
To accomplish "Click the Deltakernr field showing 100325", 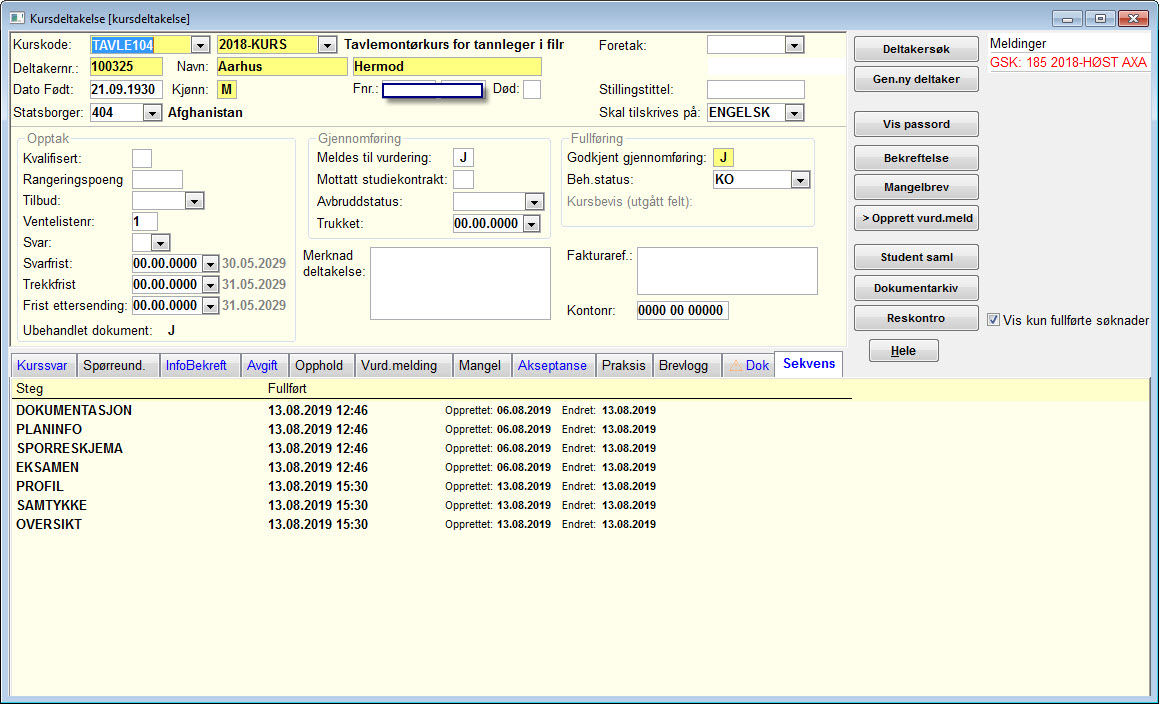I will click(x=126, y=67).
